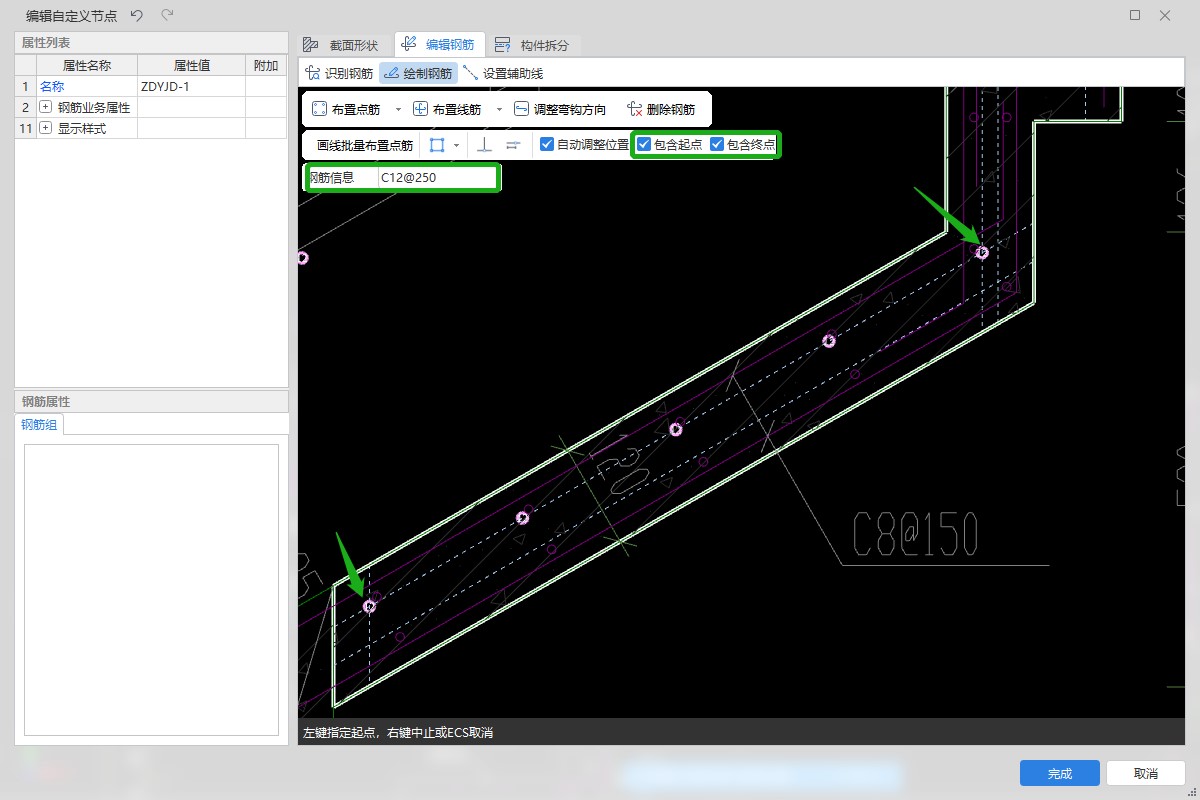Image resolution: width=1200 pixels, height=800 pixels.
Task: Select the 钢筋组 tab
Action: (39, 425)
